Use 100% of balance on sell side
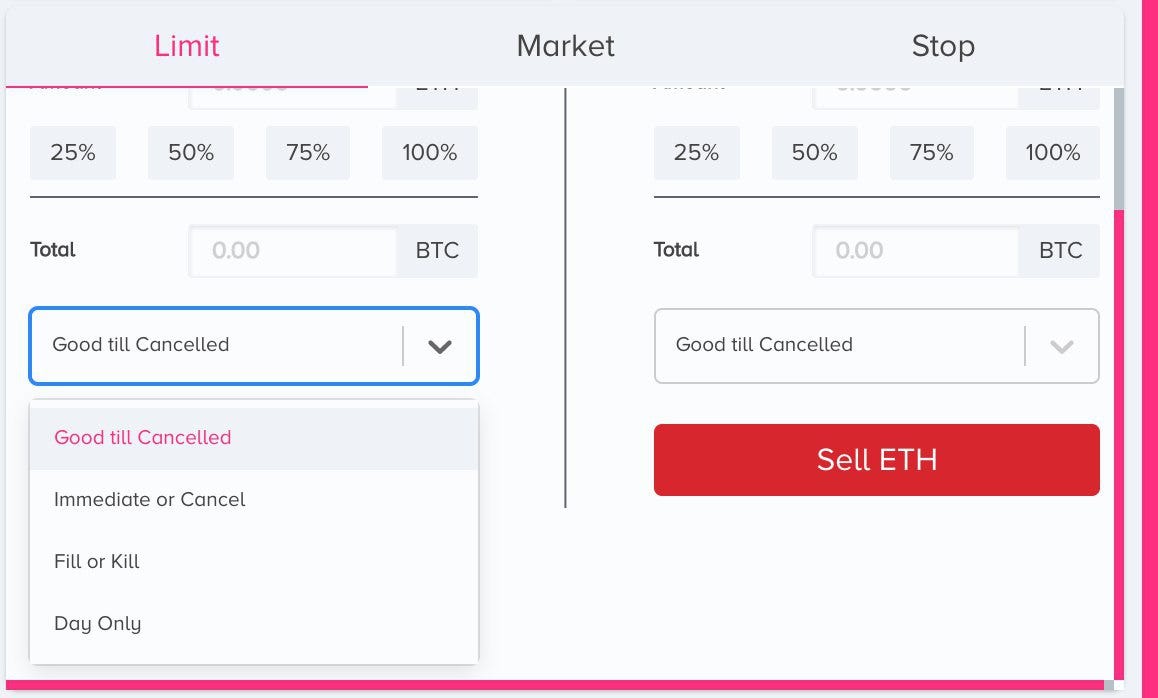Screen dimensions: 1158x698 coord(1053,153)
